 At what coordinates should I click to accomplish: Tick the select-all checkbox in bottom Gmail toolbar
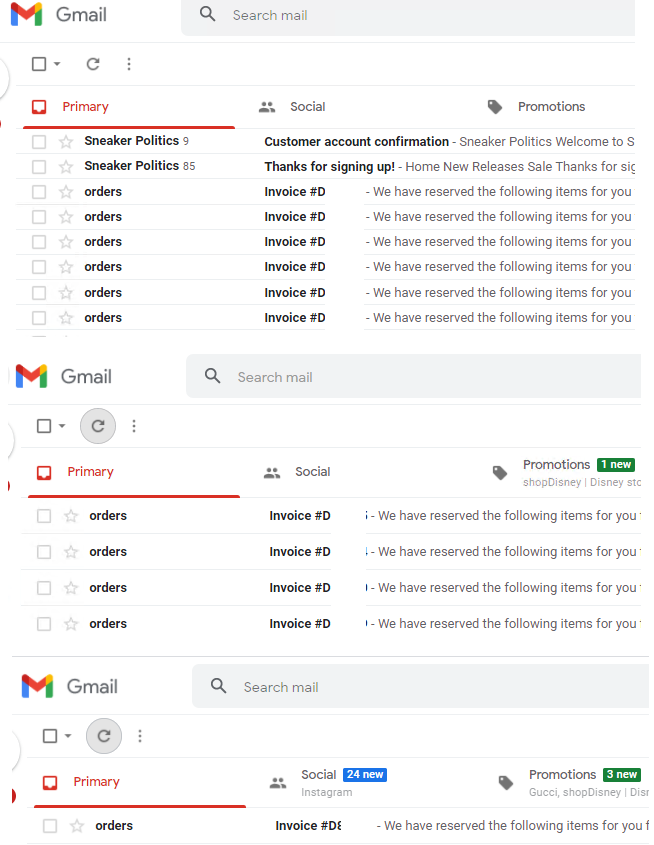tap(50, 736)
